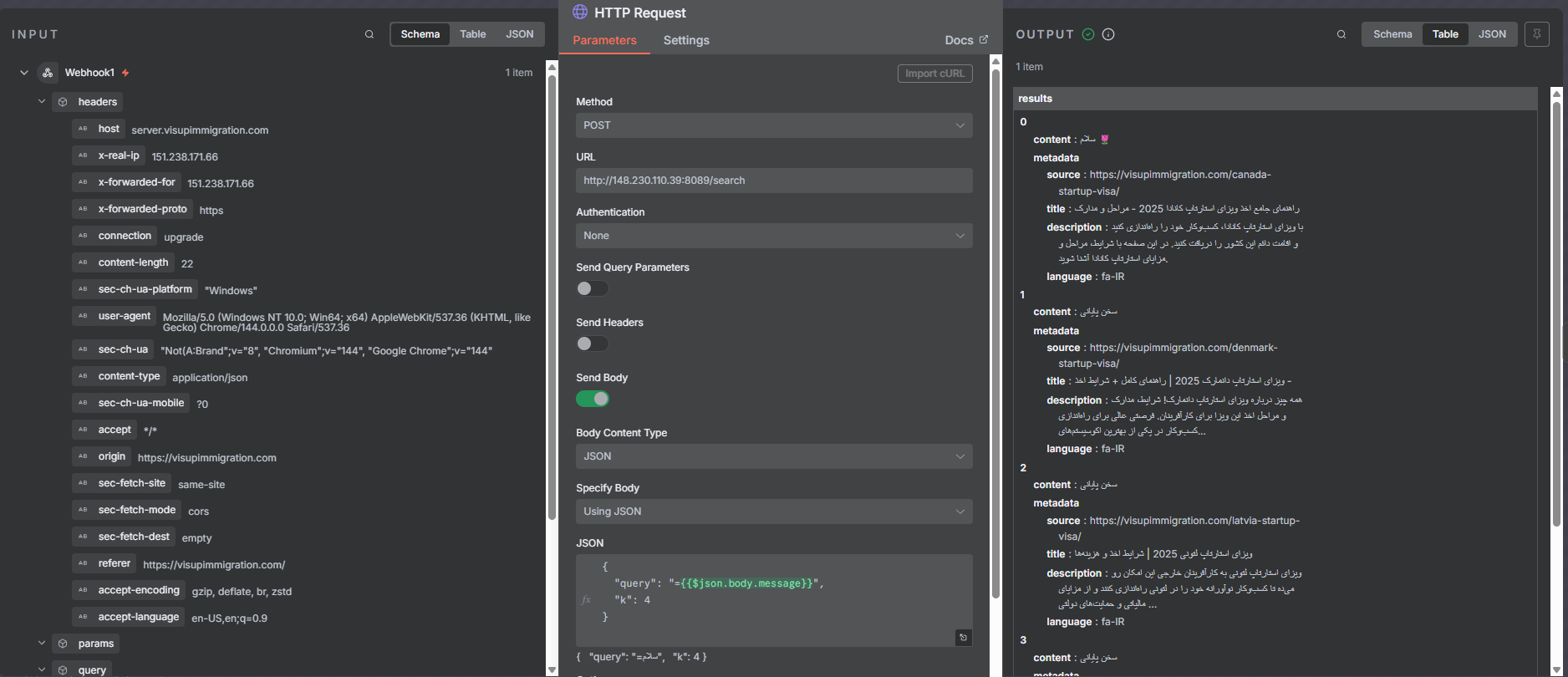Click the search icon in the OUTPUT panel

[1341, 34]
